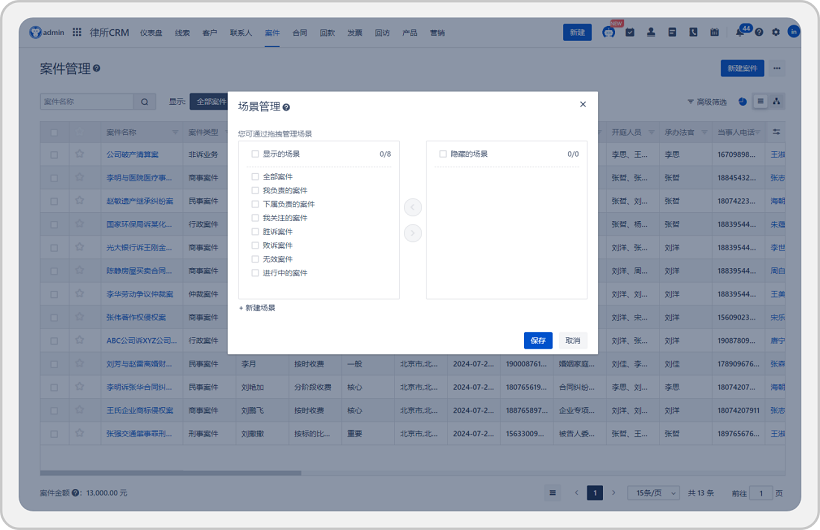Open the calendar task checklist icon

(630, 32)
